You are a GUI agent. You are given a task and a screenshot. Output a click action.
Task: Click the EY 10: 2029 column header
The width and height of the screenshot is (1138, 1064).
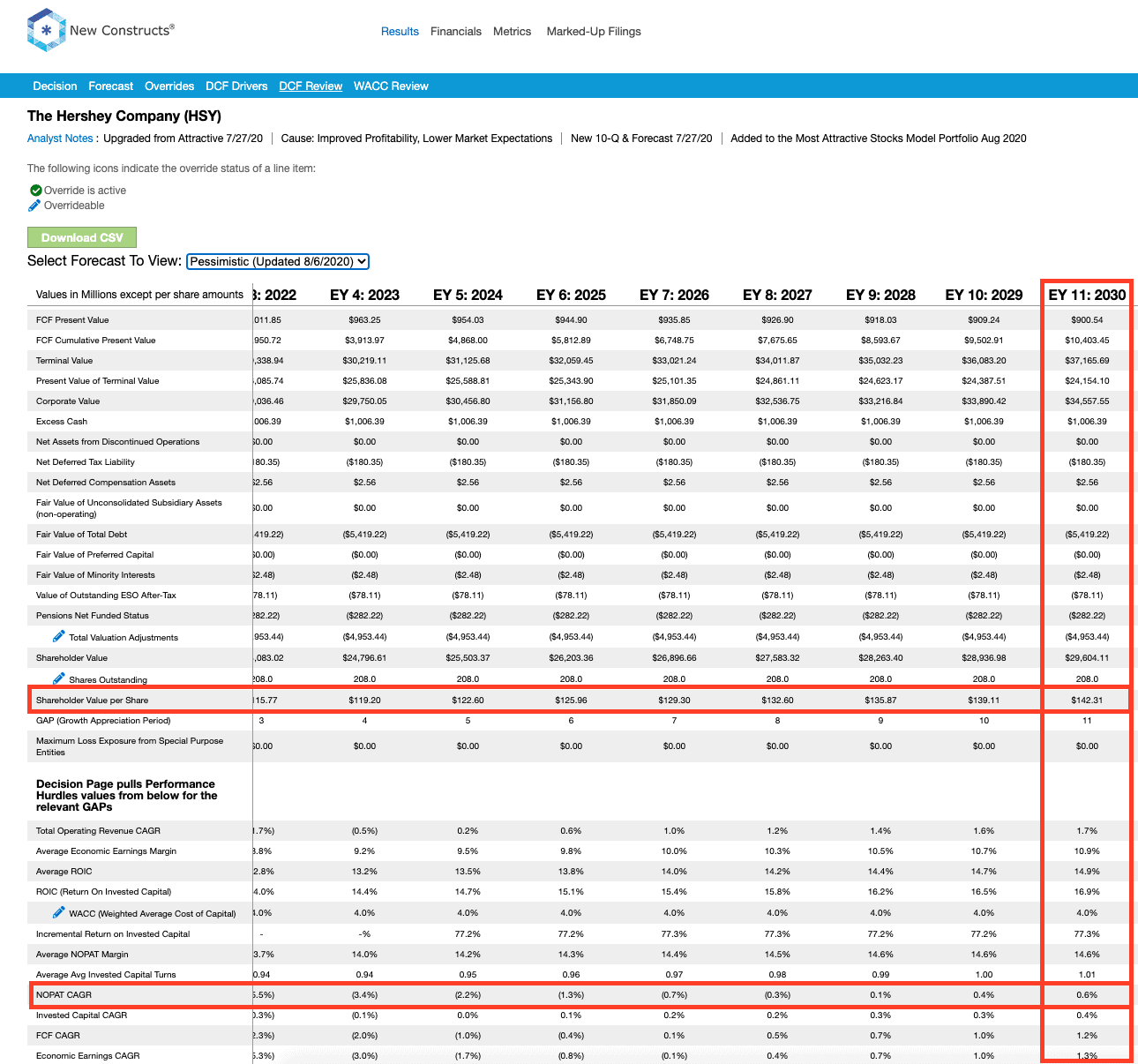pyautogui.click(x=984, y=295)
